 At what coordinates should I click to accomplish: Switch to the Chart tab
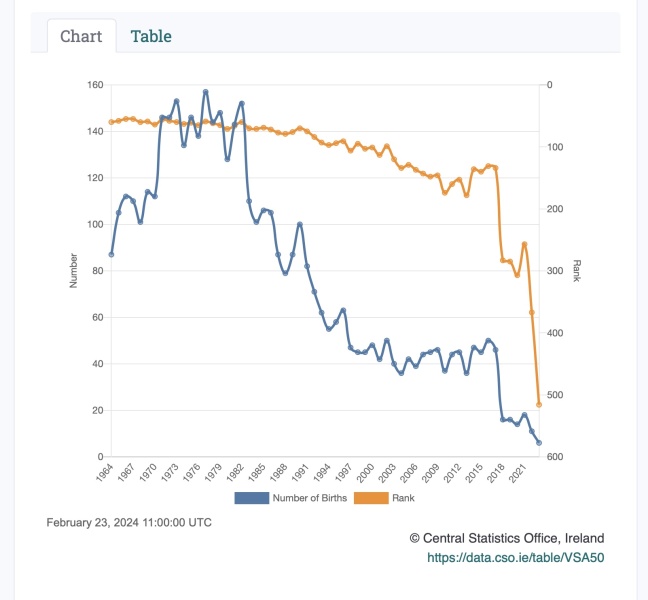coord(81,36)
